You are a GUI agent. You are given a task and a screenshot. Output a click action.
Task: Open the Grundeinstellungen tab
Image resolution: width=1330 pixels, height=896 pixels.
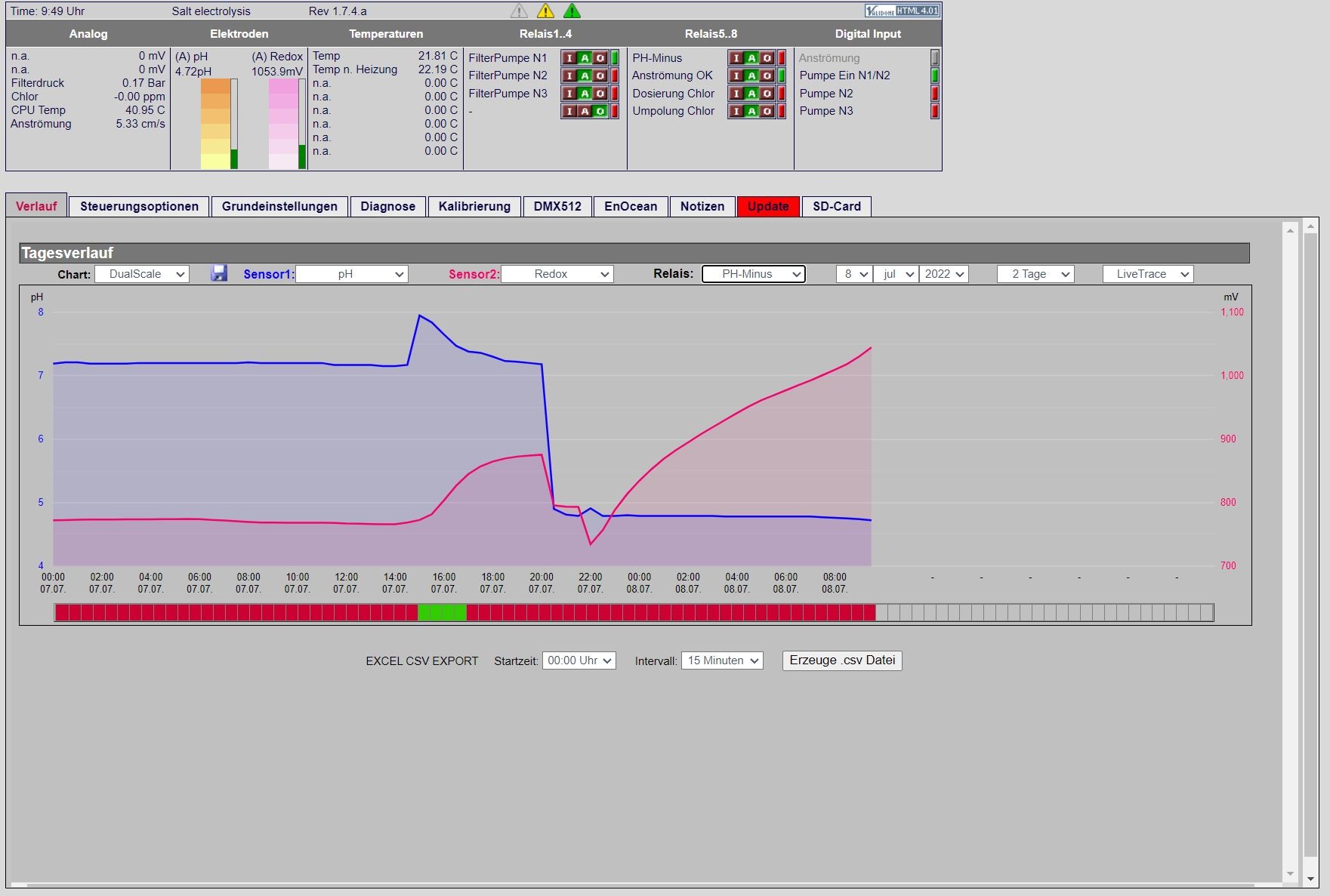click(279, 206)
